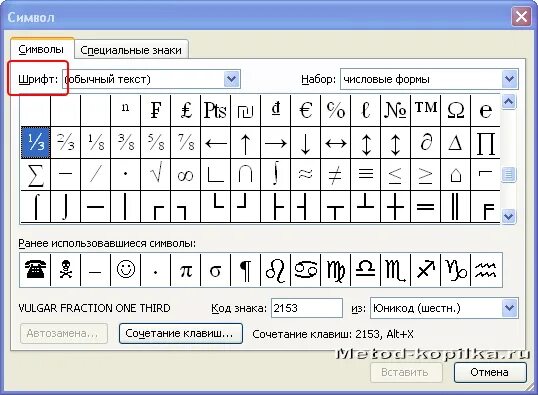Choose the care-of ℅ symbol
The height and width of the screenshot is (395, 538).
pyautogui.click(x=336, y=111)
